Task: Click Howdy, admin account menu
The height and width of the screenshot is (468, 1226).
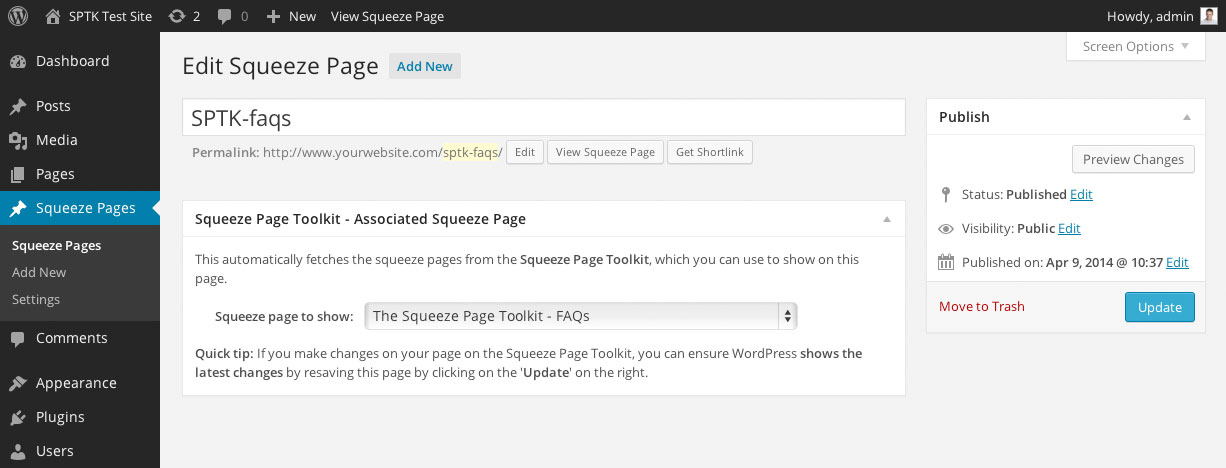Action: (x=1150, y=16)
